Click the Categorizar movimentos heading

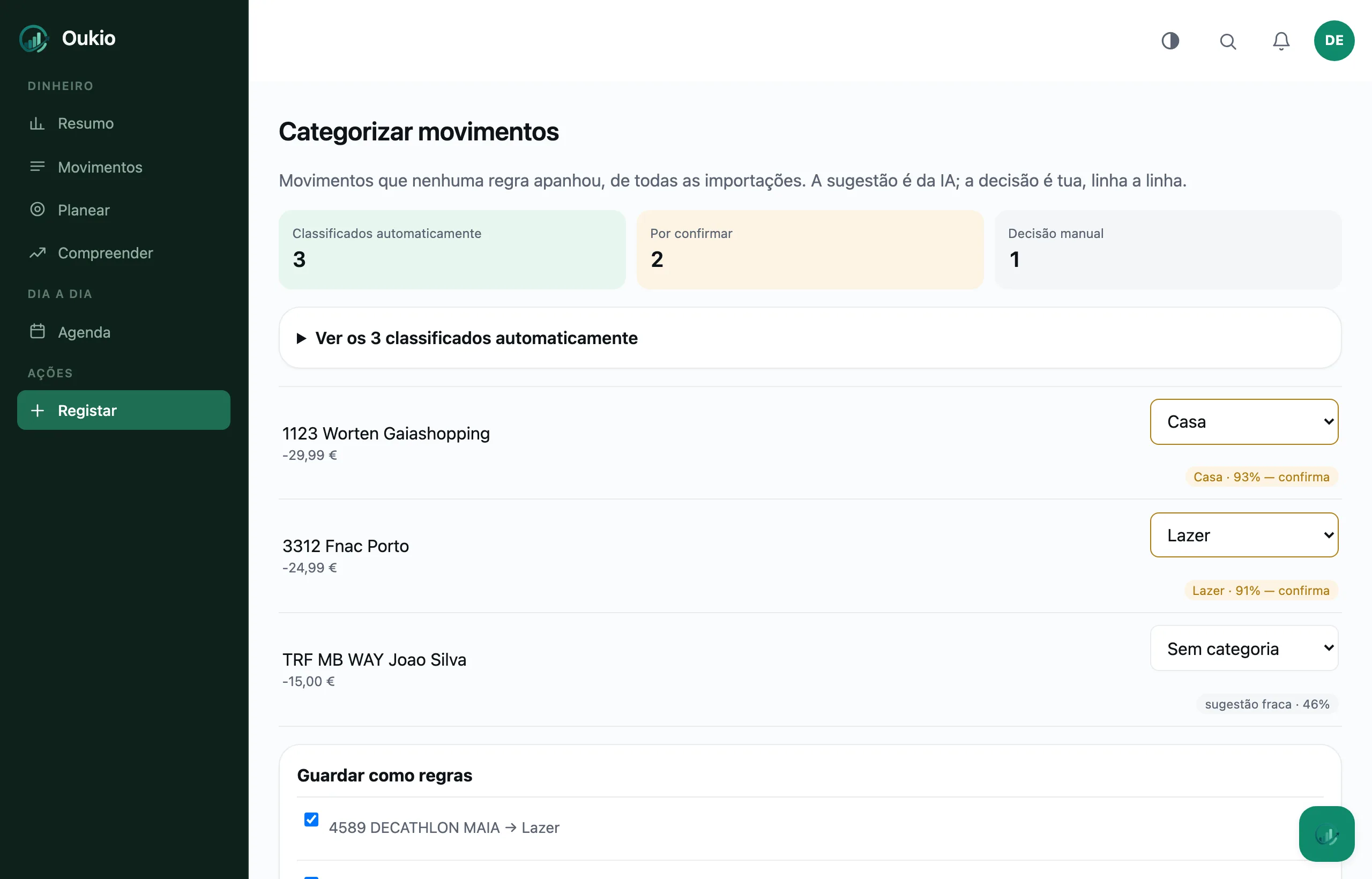pyautogui.click(x=419, y=132)
